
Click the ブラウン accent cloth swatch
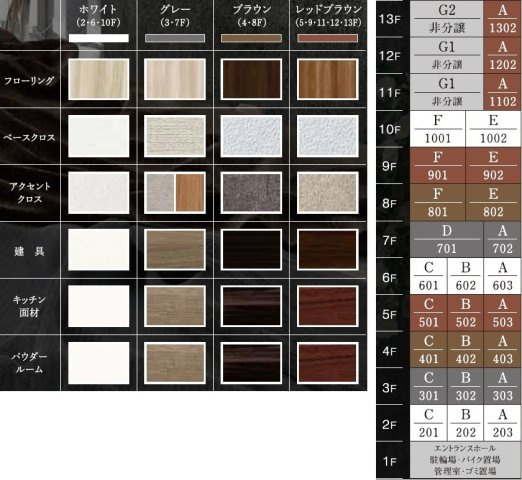click(x=251, y=193)
